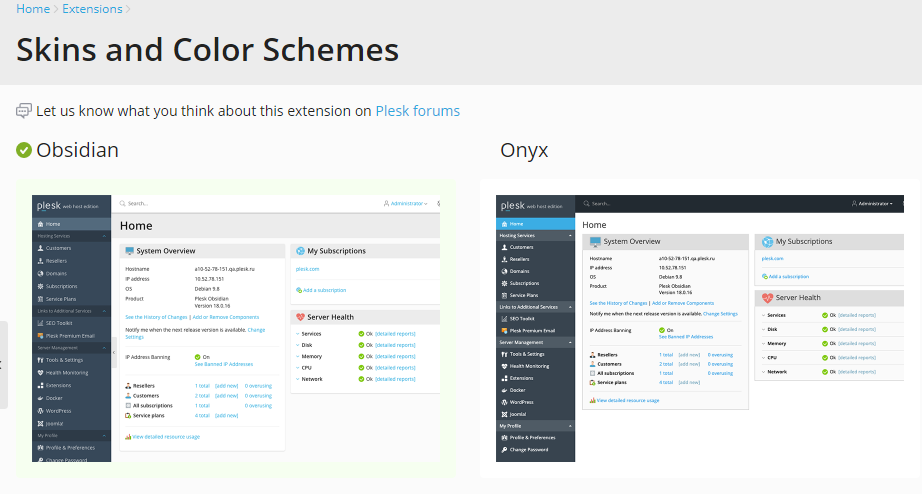Click the collapse handle on the page's left edge
The height and width of the screenshot is (494, 922).
3,364
